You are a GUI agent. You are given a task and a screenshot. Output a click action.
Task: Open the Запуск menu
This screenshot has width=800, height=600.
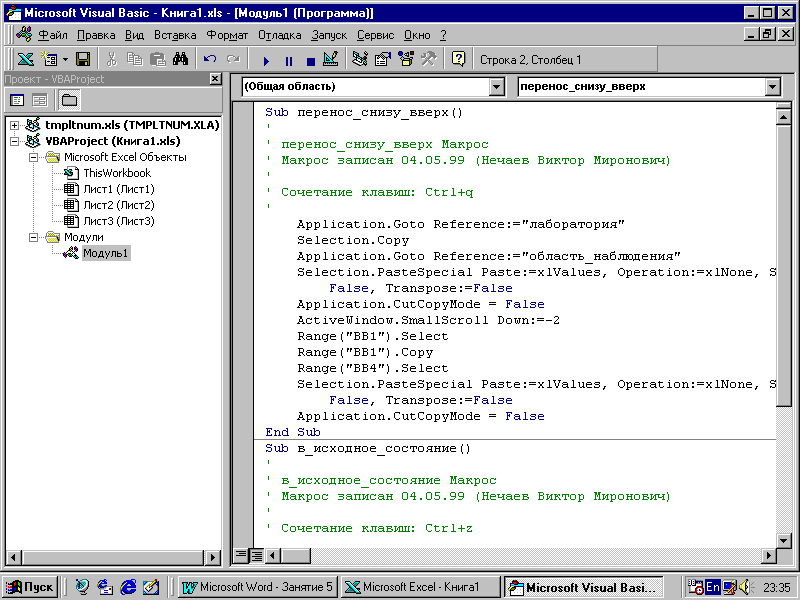tap(329, 35)
